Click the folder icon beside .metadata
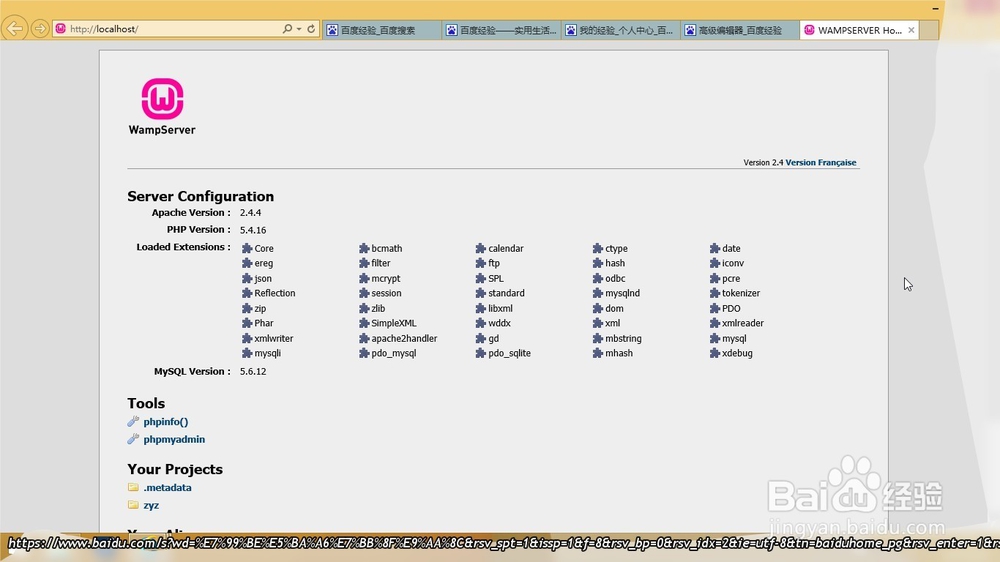This screenshot has height=562, width=1000. (133, 487)
